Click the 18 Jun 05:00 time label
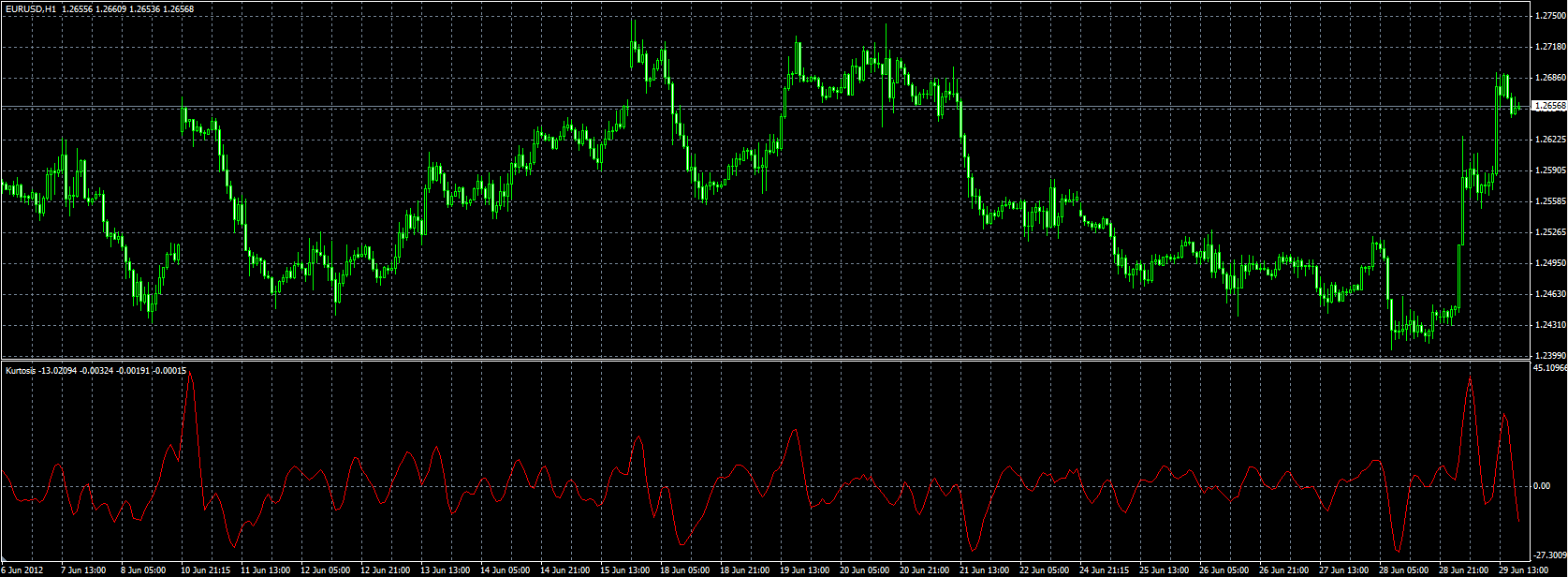Viewport: 1568px width, 577px height. pyautogui.click(x=684, y=570)
